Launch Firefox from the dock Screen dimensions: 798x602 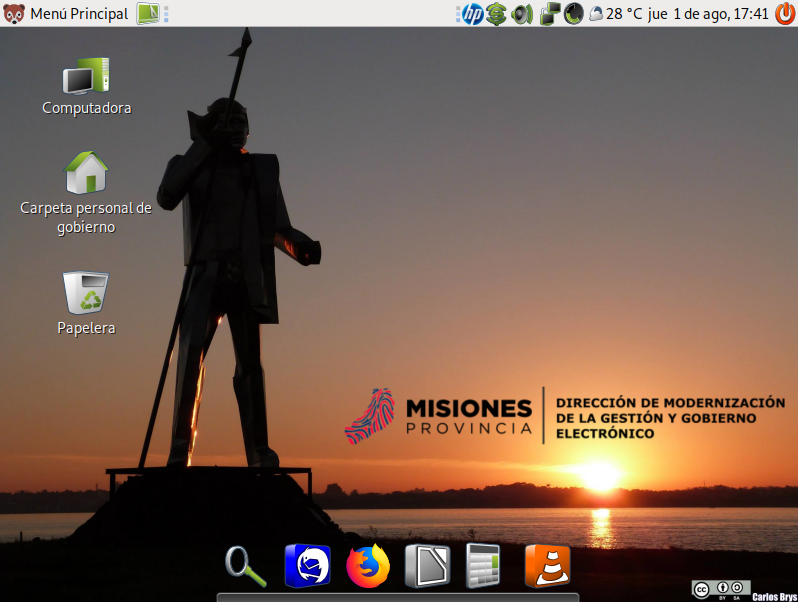pyautogui.click(x=368, y=566)
